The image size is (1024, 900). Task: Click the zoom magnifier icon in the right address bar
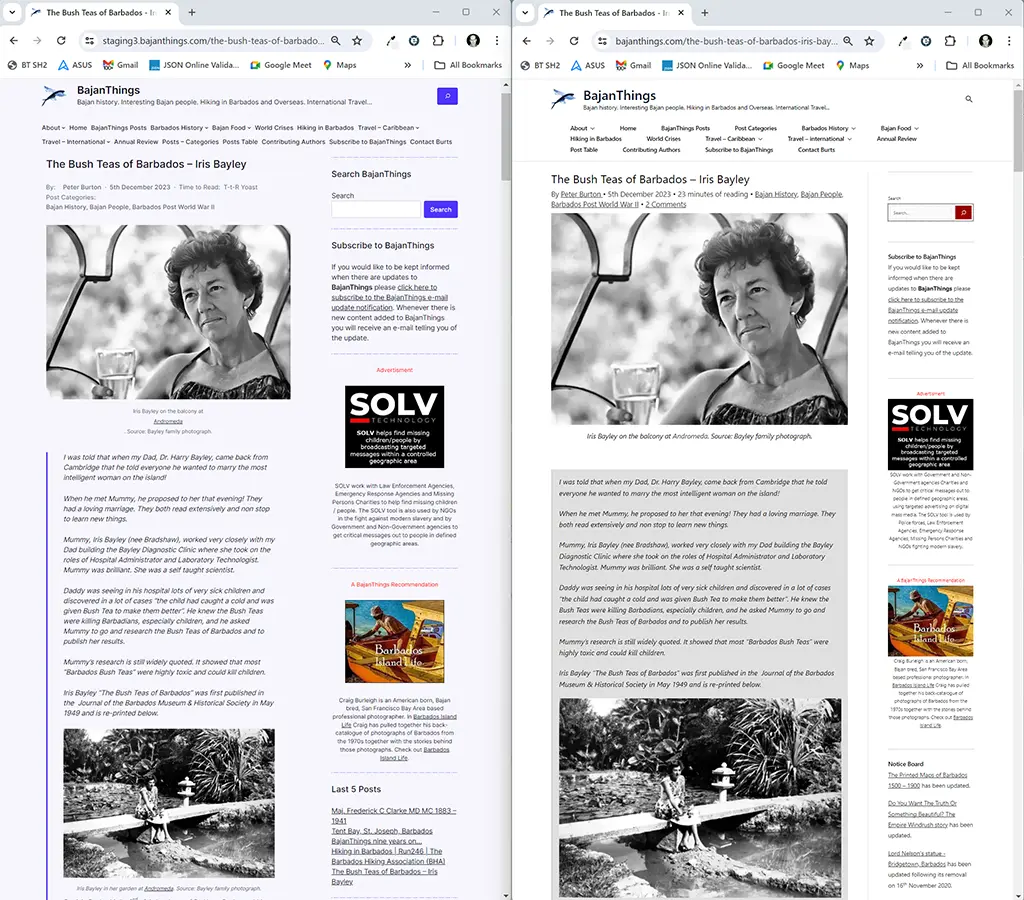[846, 41]
